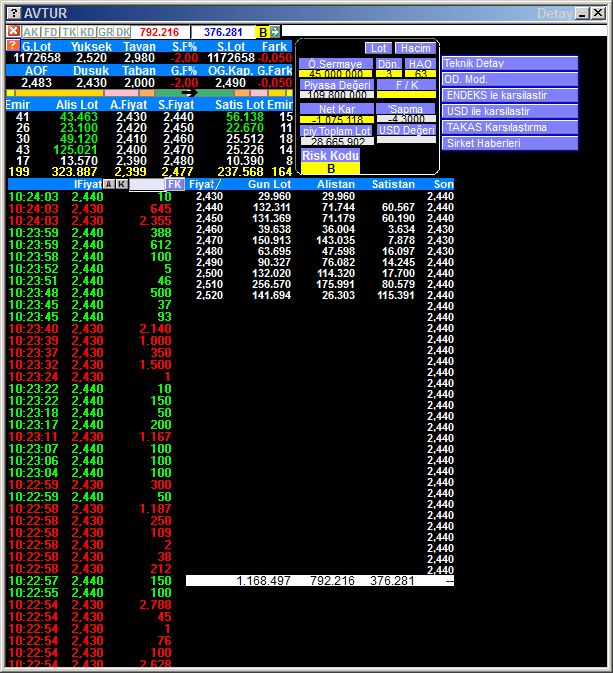The image size is (613, 673).
Task: Select the GR toolbar button
Action: pos(105,32)
